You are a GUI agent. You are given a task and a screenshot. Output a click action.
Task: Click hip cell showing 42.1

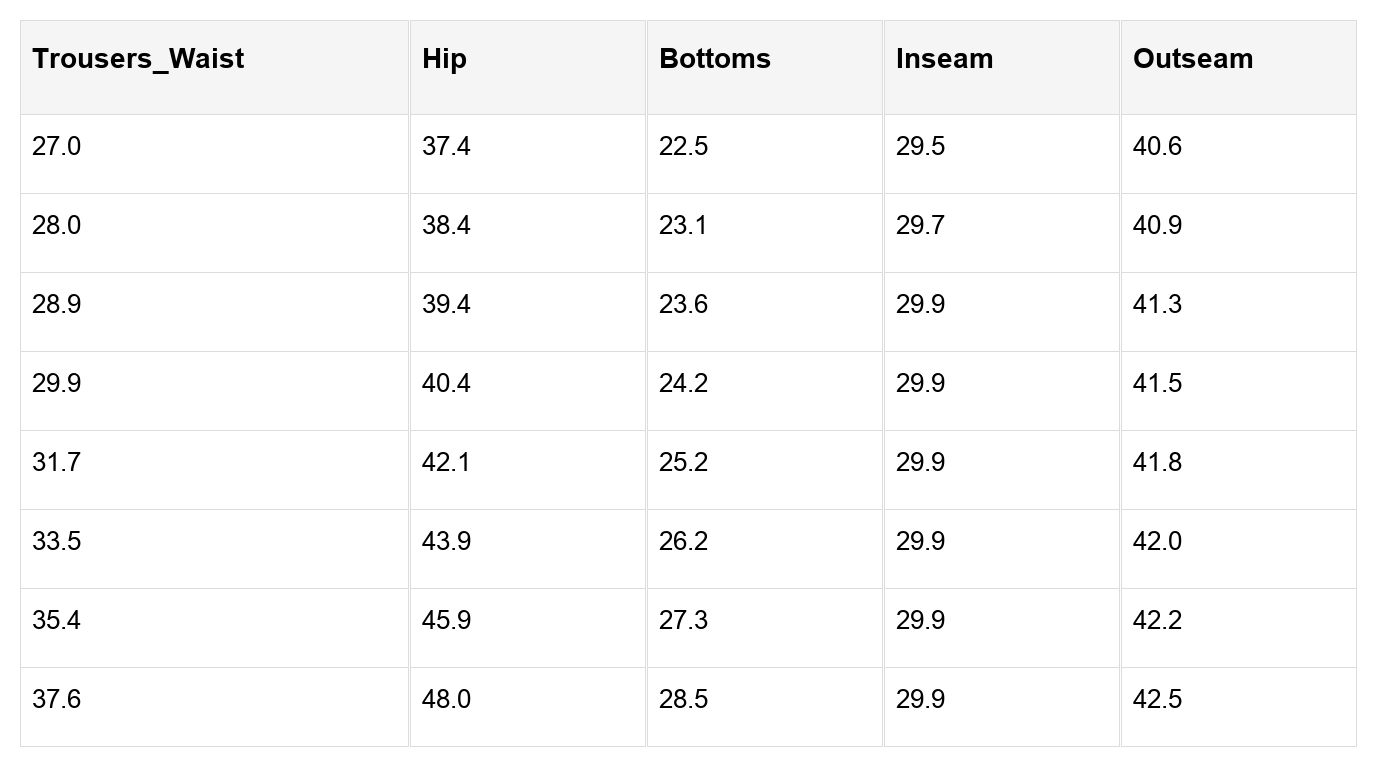pos(446,463)
